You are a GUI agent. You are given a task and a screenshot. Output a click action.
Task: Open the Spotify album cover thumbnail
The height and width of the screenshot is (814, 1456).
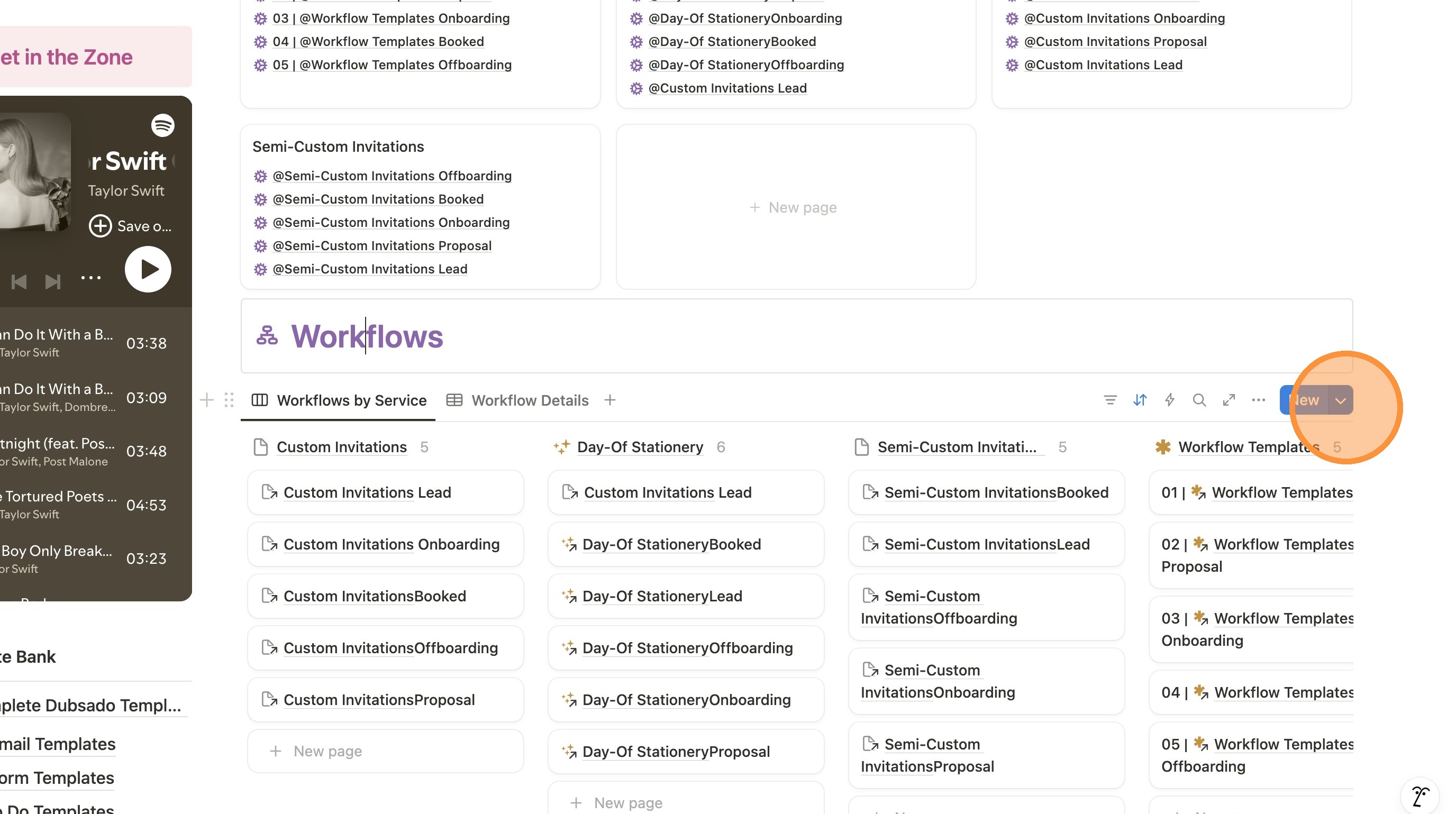[x=35, y=172]
